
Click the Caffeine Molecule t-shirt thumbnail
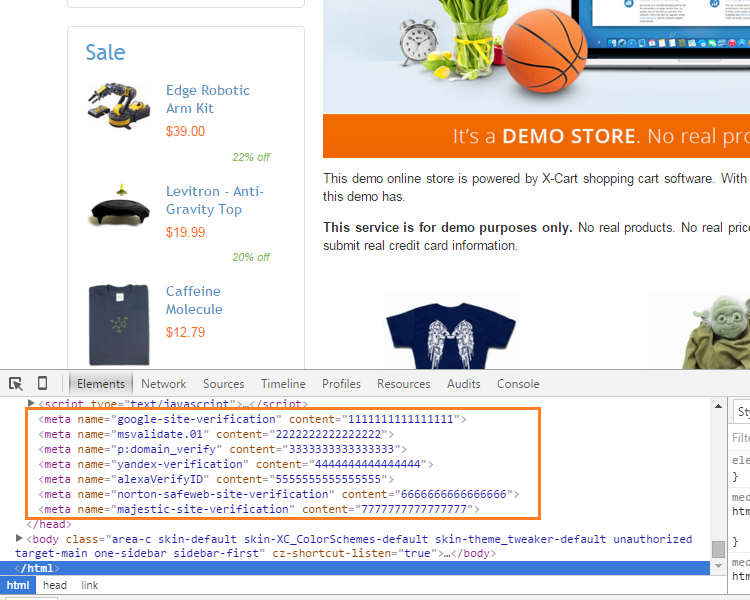(x=119, y=324)
